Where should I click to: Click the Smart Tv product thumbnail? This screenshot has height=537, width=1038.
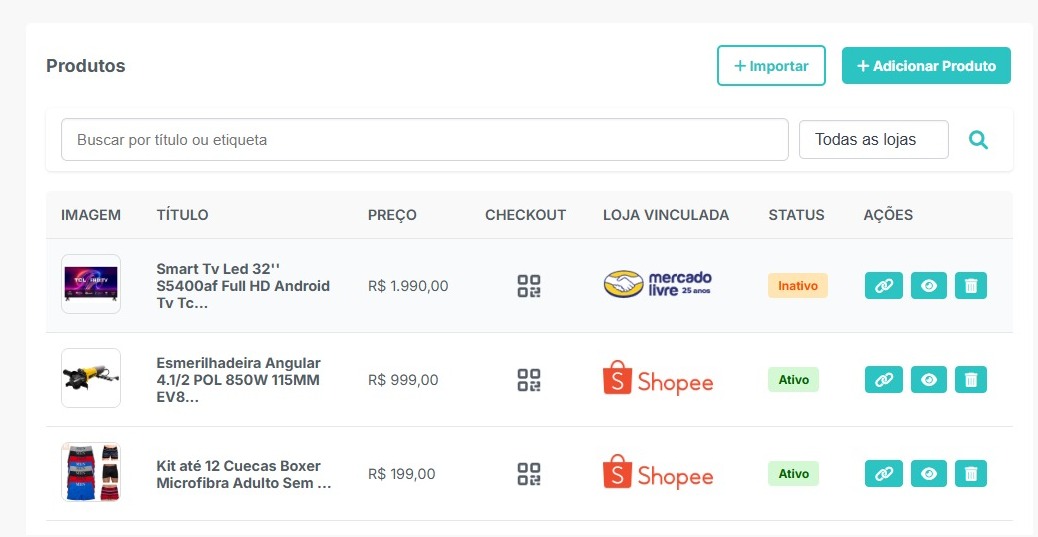[91, 284]
